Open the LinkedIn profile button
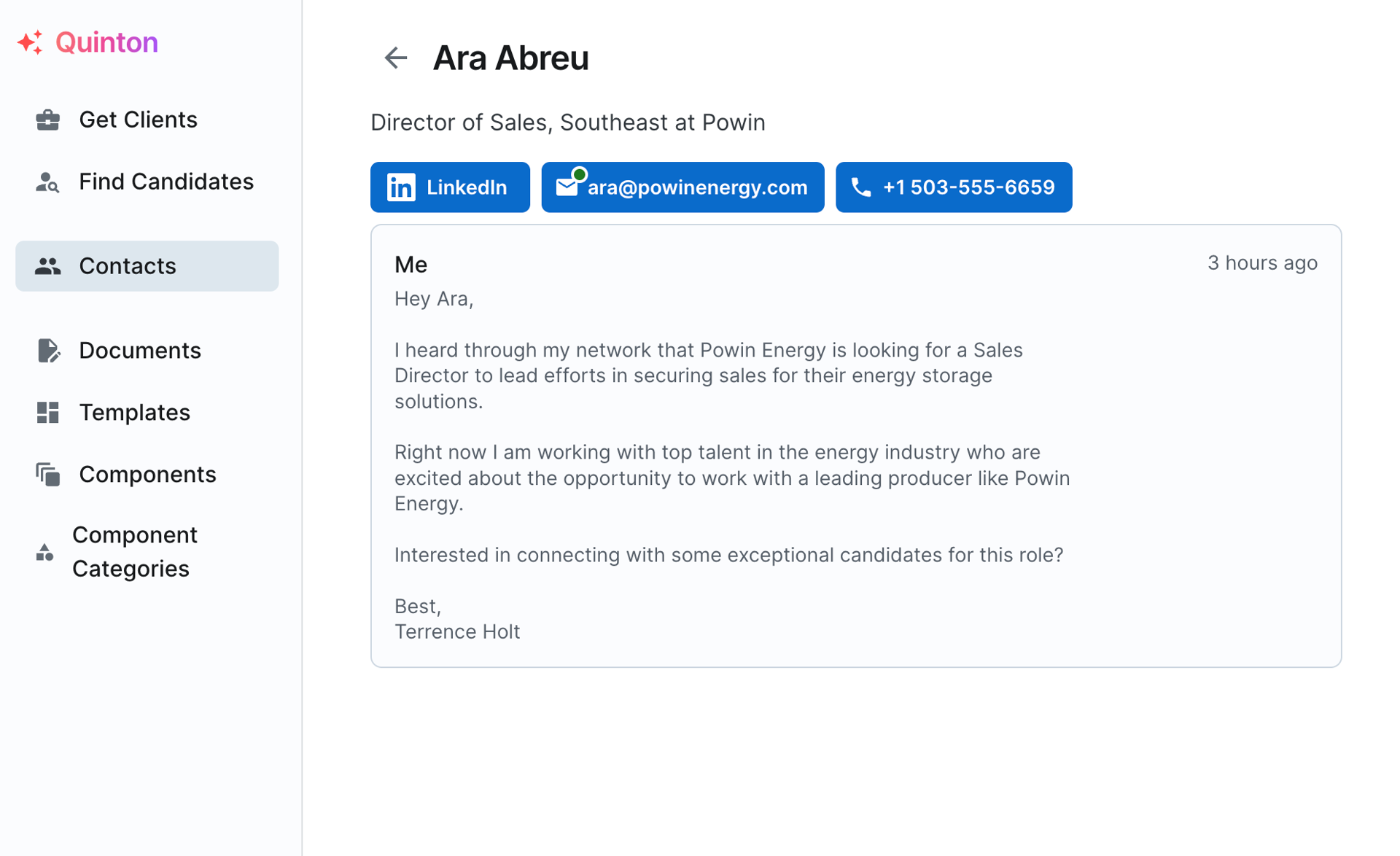The width and height of the screenshot is (1400, 856). click(x=450, y=187)
